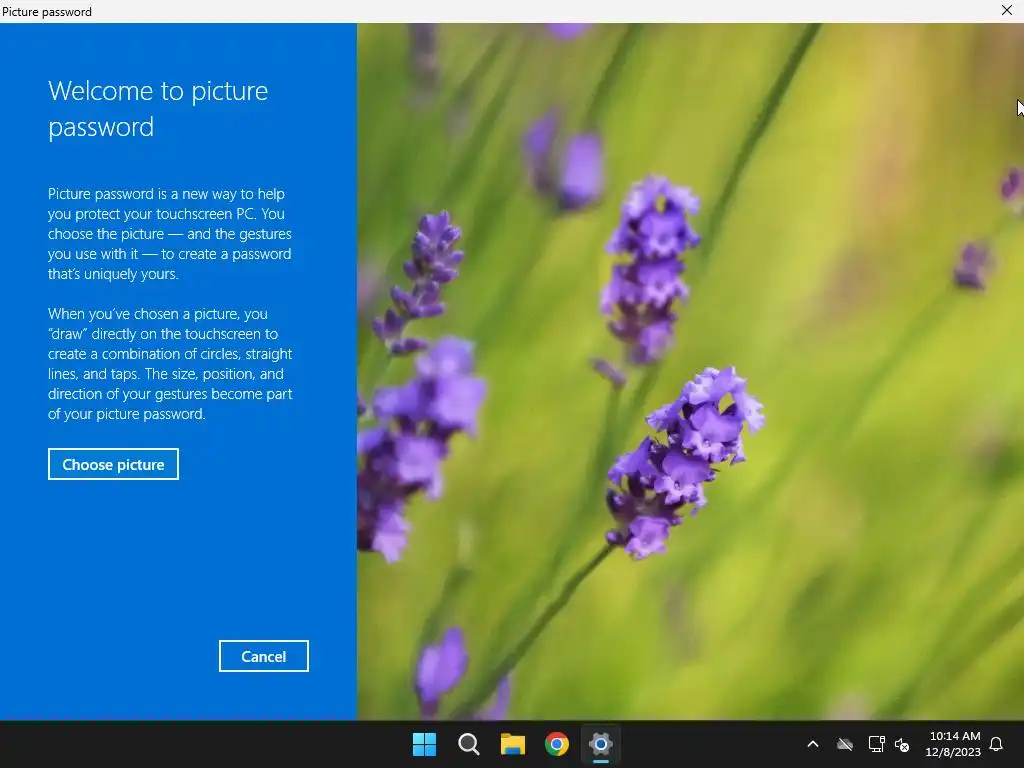Open network connection tray icon
The width and height of the screenshot is (1024, 768).
(x=876, y=744)
